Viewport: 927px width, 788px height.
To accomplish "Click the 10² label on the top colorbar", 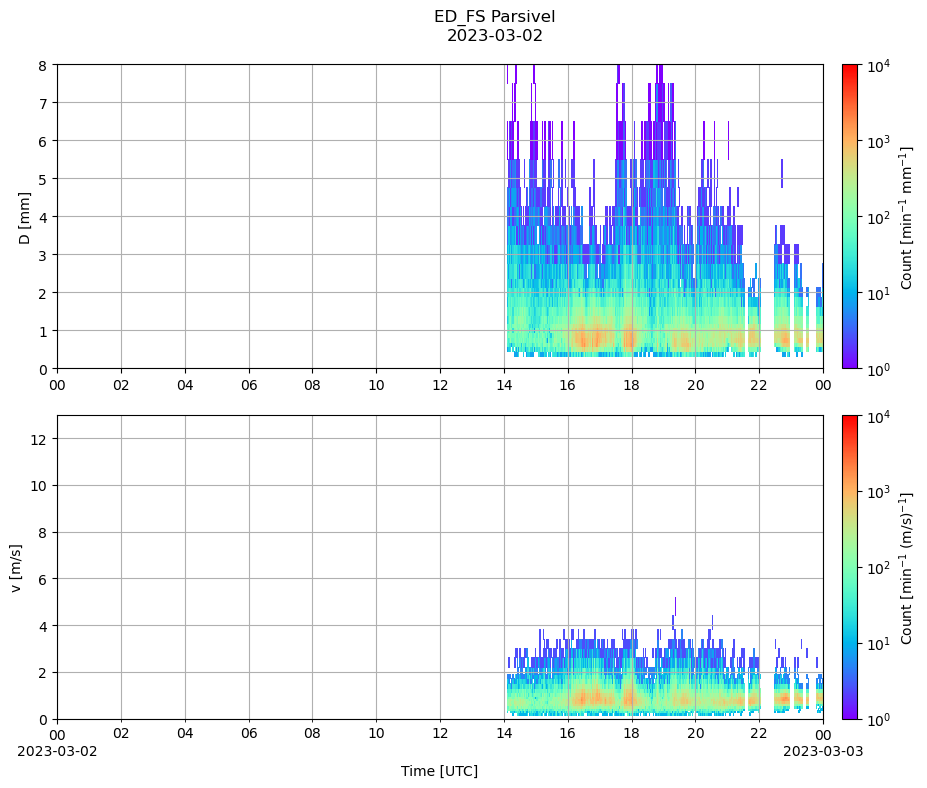I will 878,217.
